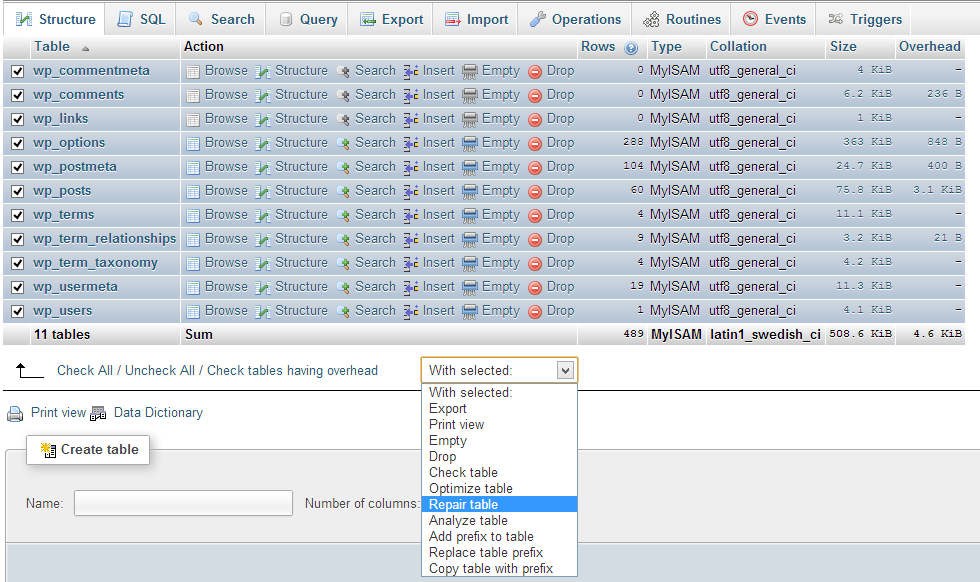The height and width of the screenshot is (582, 980).
Task: Click the Search icon for wp_options row
Action: 343,143
